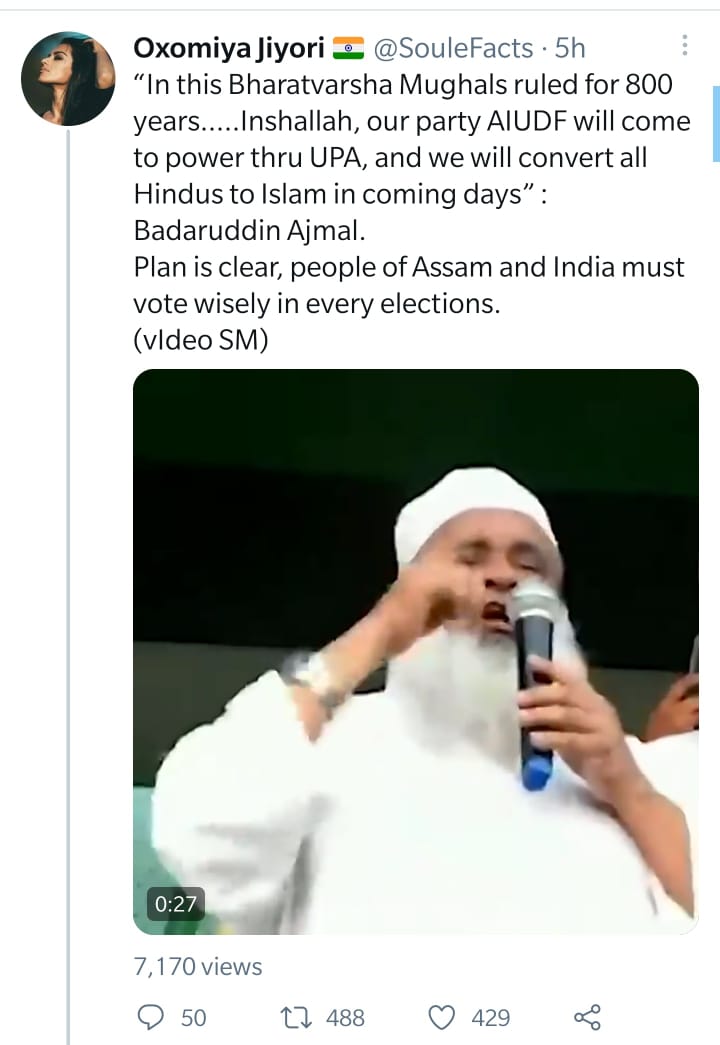This screenshot has width=720, height=1045.
Task: Open the @SouleFacts handle
Action: click(453, 48)
